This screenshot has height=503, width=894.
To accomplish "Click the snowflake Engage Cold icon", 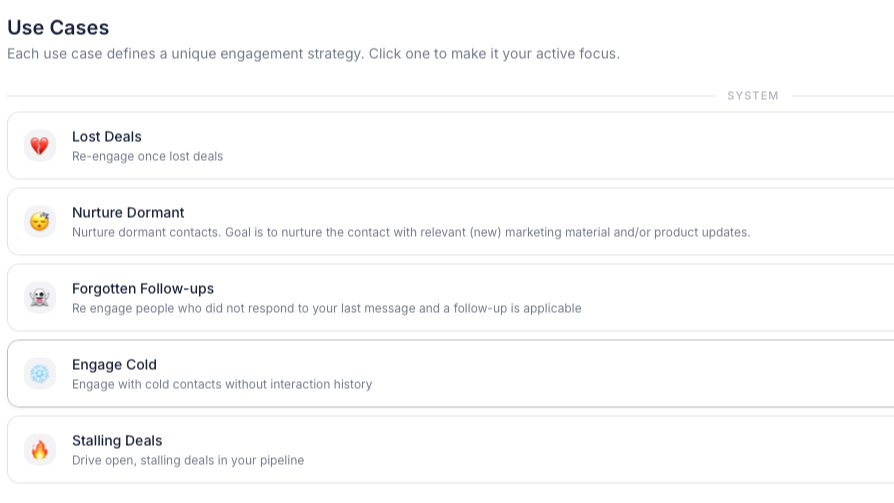I will click(39, 374).
